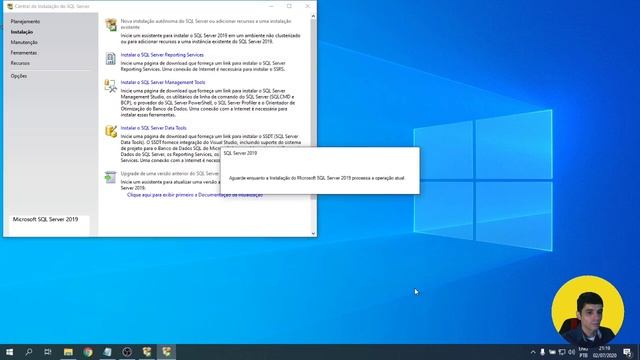Click the installer window title bar icon
The width and height of the screenshot is (640, 360).
pyautogui.click(x=10, y=6)
